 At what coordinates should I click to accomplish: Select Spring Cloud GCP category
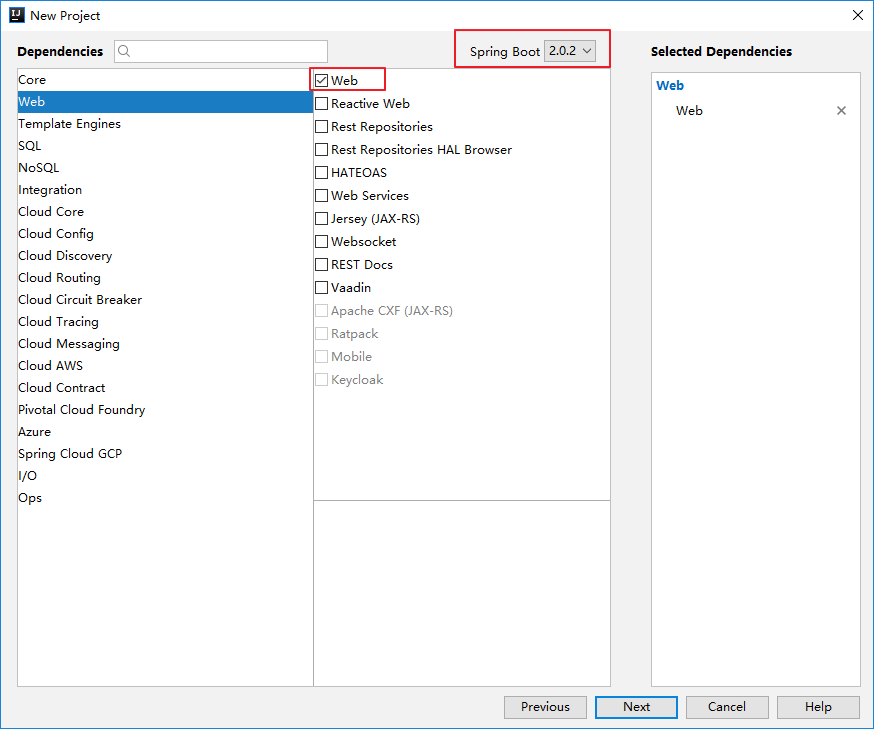(165, 454)
